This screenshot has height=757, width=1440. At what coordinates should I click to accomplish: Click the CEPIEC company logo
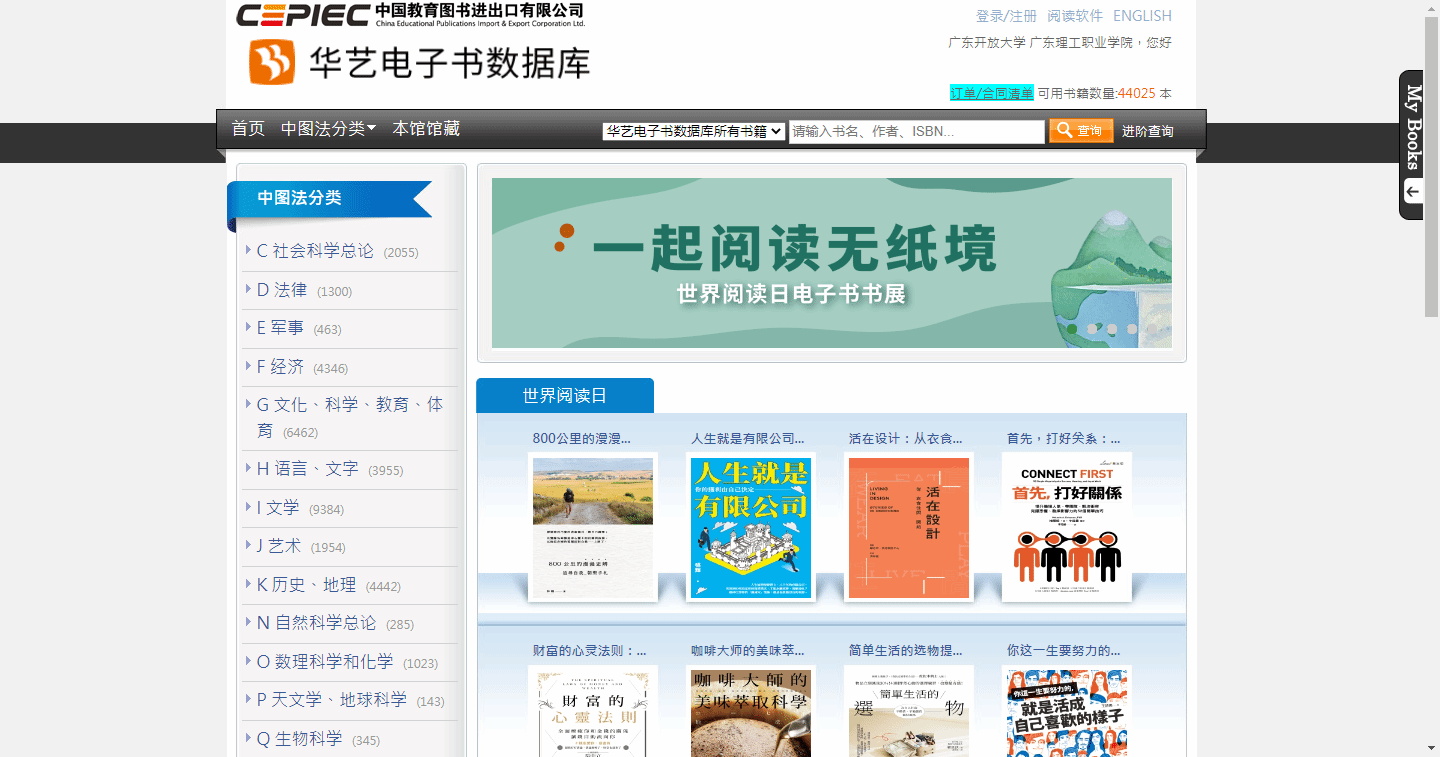coord(410,14)
